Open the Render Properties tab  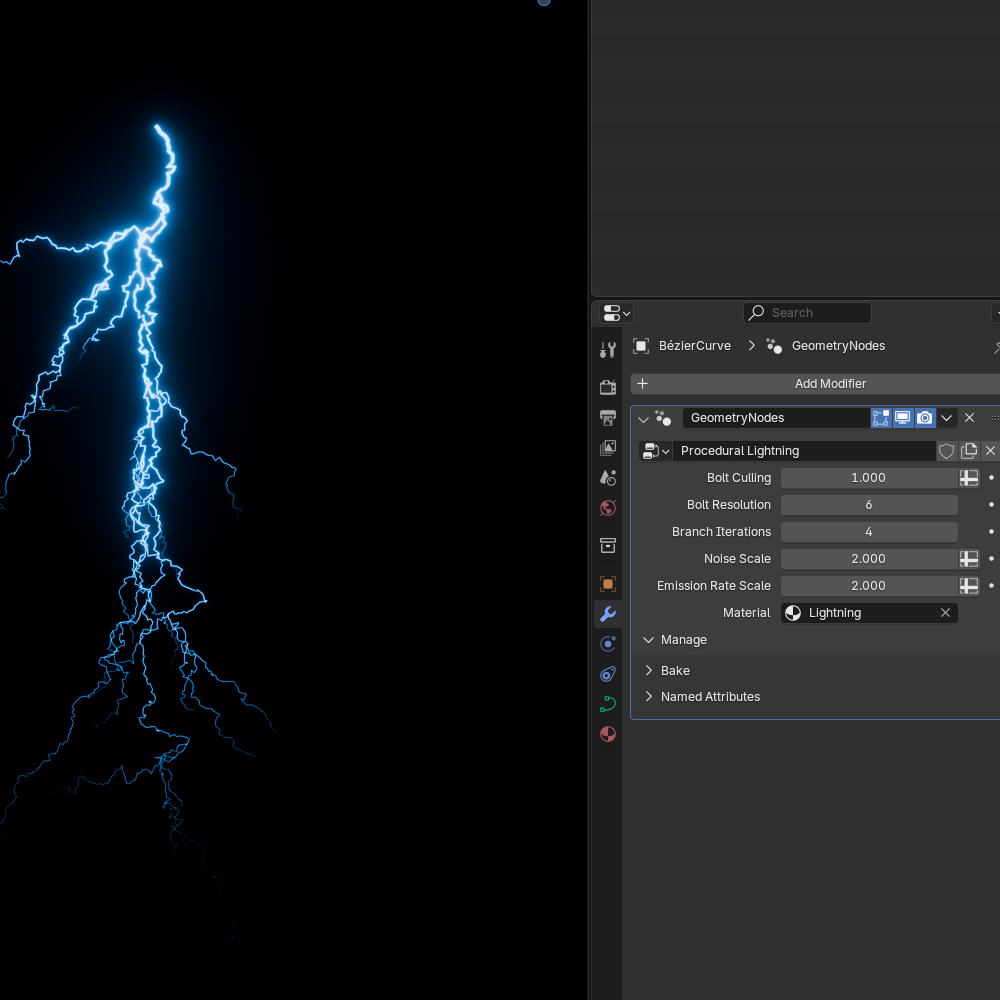click(607, 386)
